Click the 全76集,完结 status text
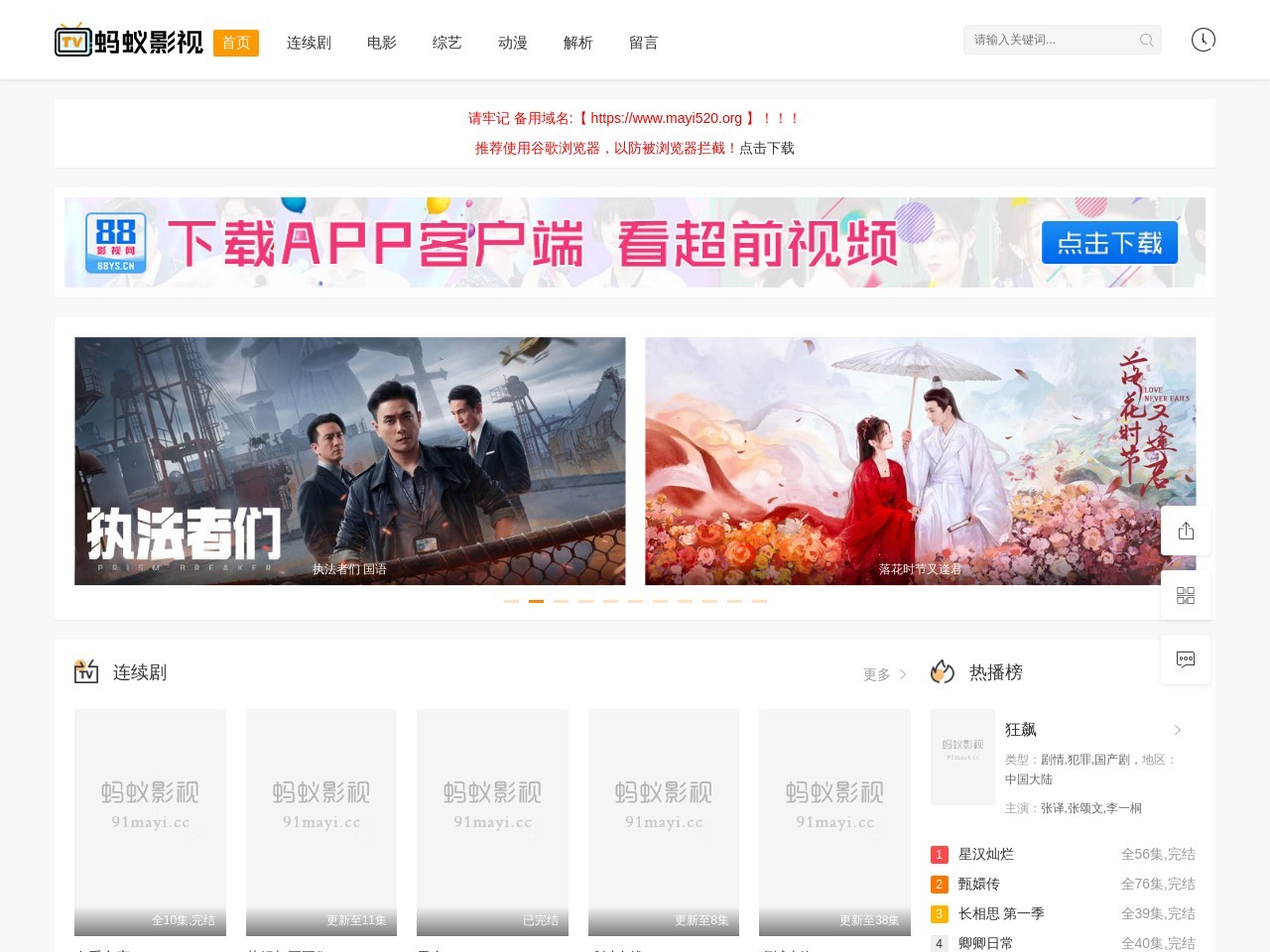Image resolution: width=1270 pixels, height=952 pixels. [x=1158, y=884]
